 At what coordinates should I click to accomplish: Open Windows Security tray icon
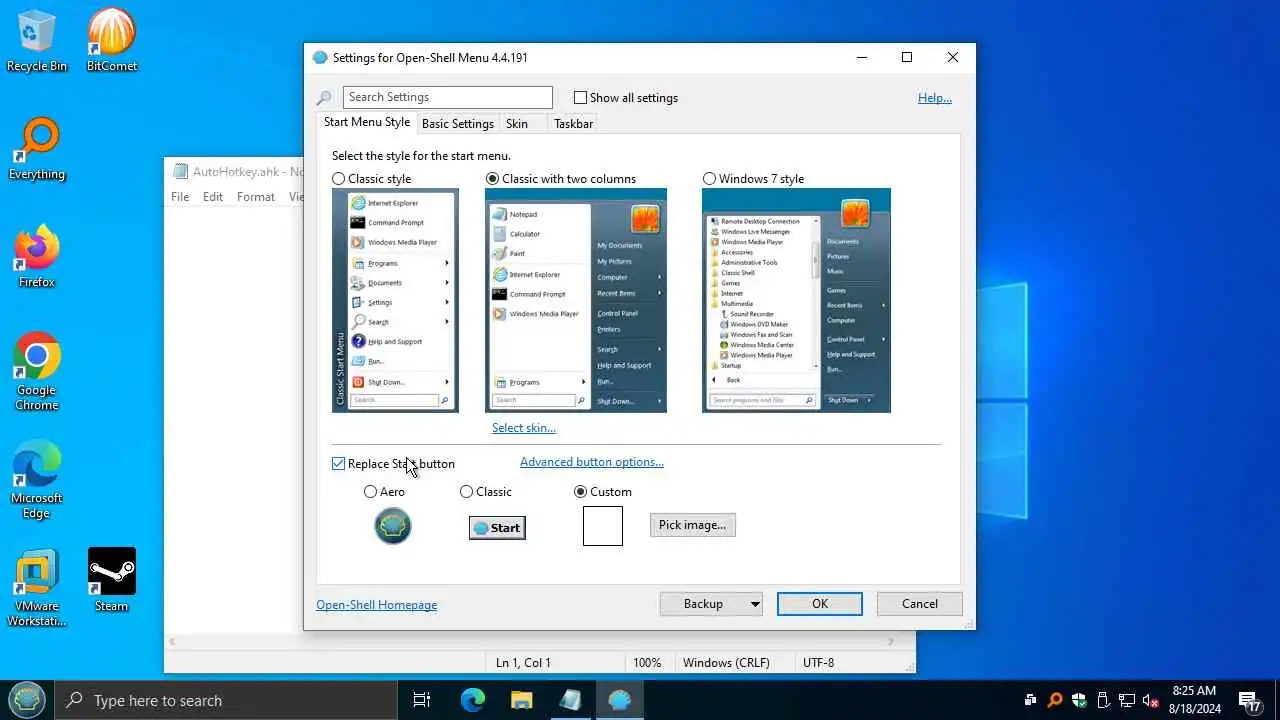tap(1078, 700)
